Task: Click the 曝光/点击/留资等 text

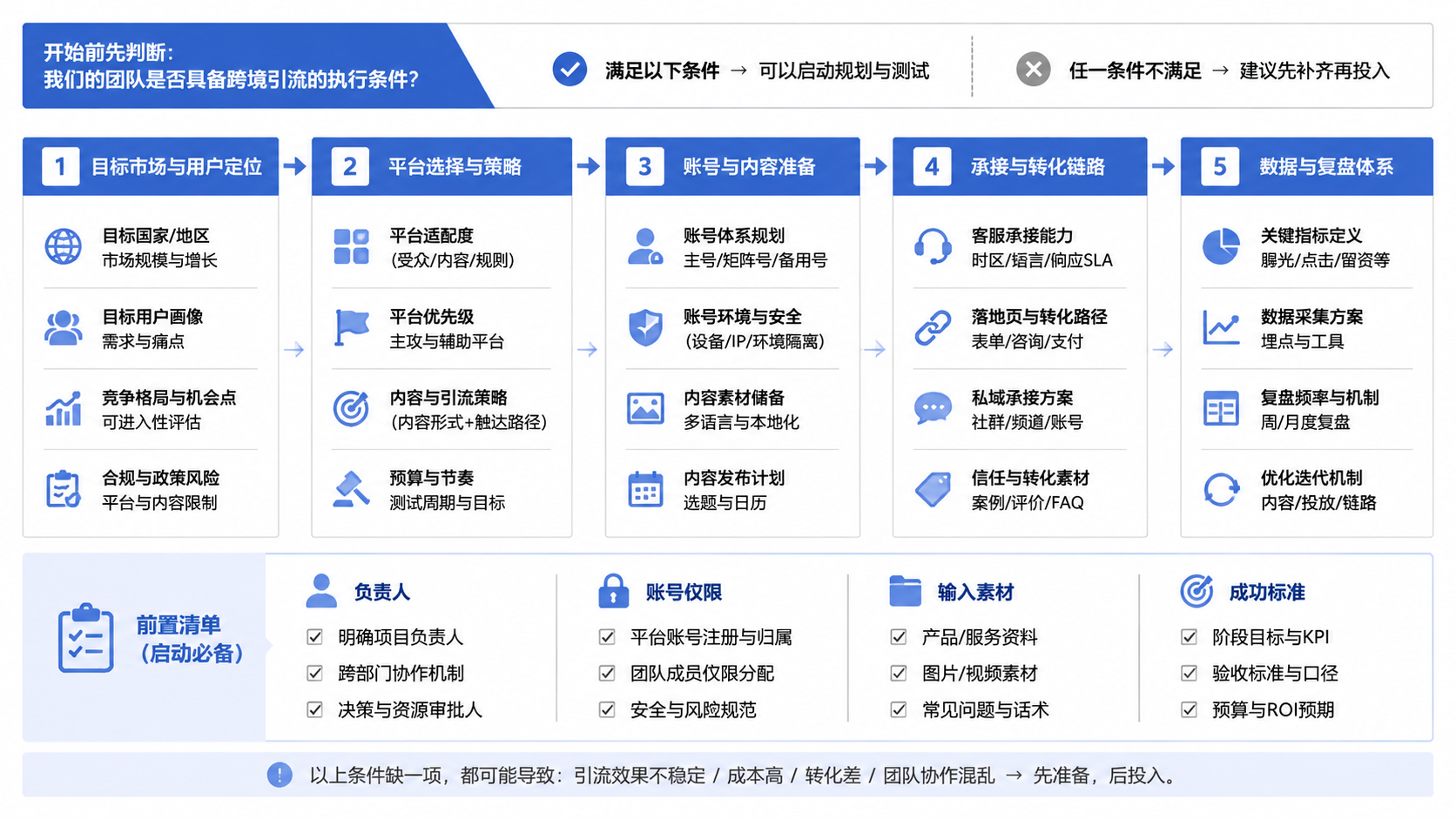Action: (1325, 260)
